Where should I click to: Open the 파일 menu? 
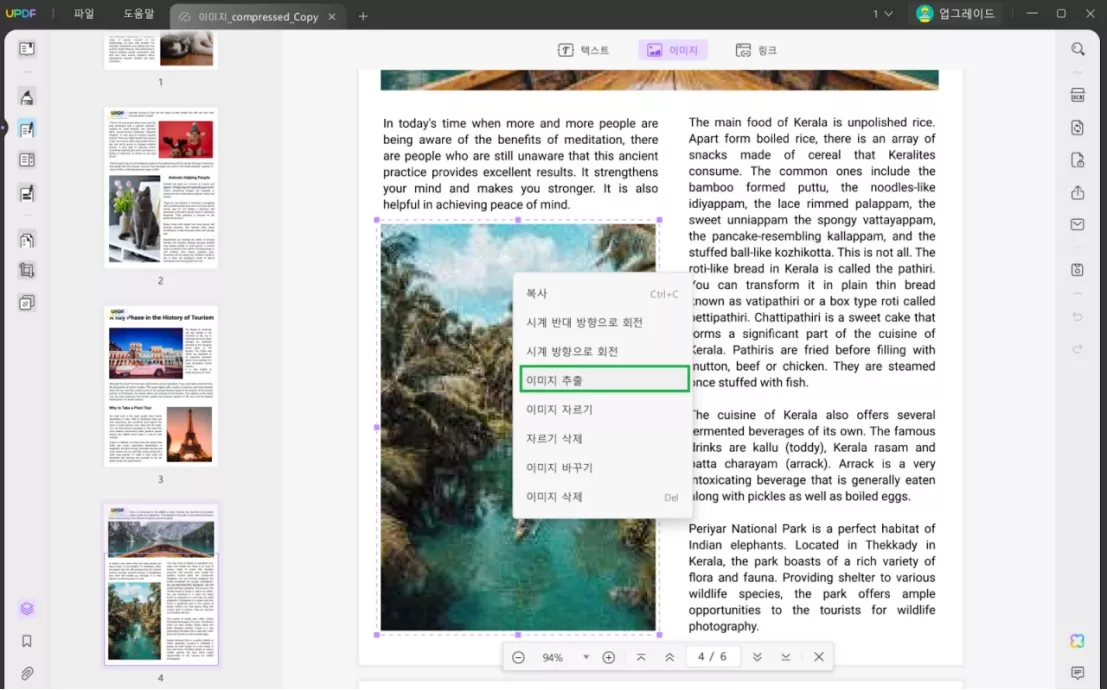84,14
